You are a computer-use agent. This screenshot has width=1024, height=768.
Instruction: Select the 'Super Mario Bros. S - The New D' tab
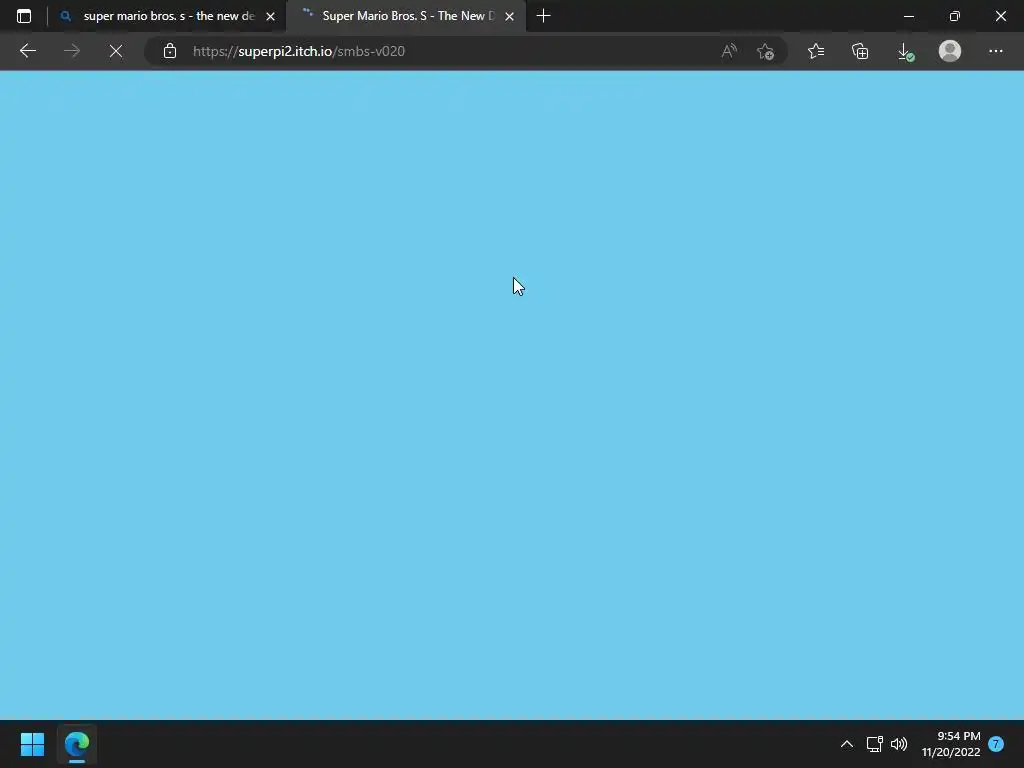pyautogui.click(x=406, y=16)
